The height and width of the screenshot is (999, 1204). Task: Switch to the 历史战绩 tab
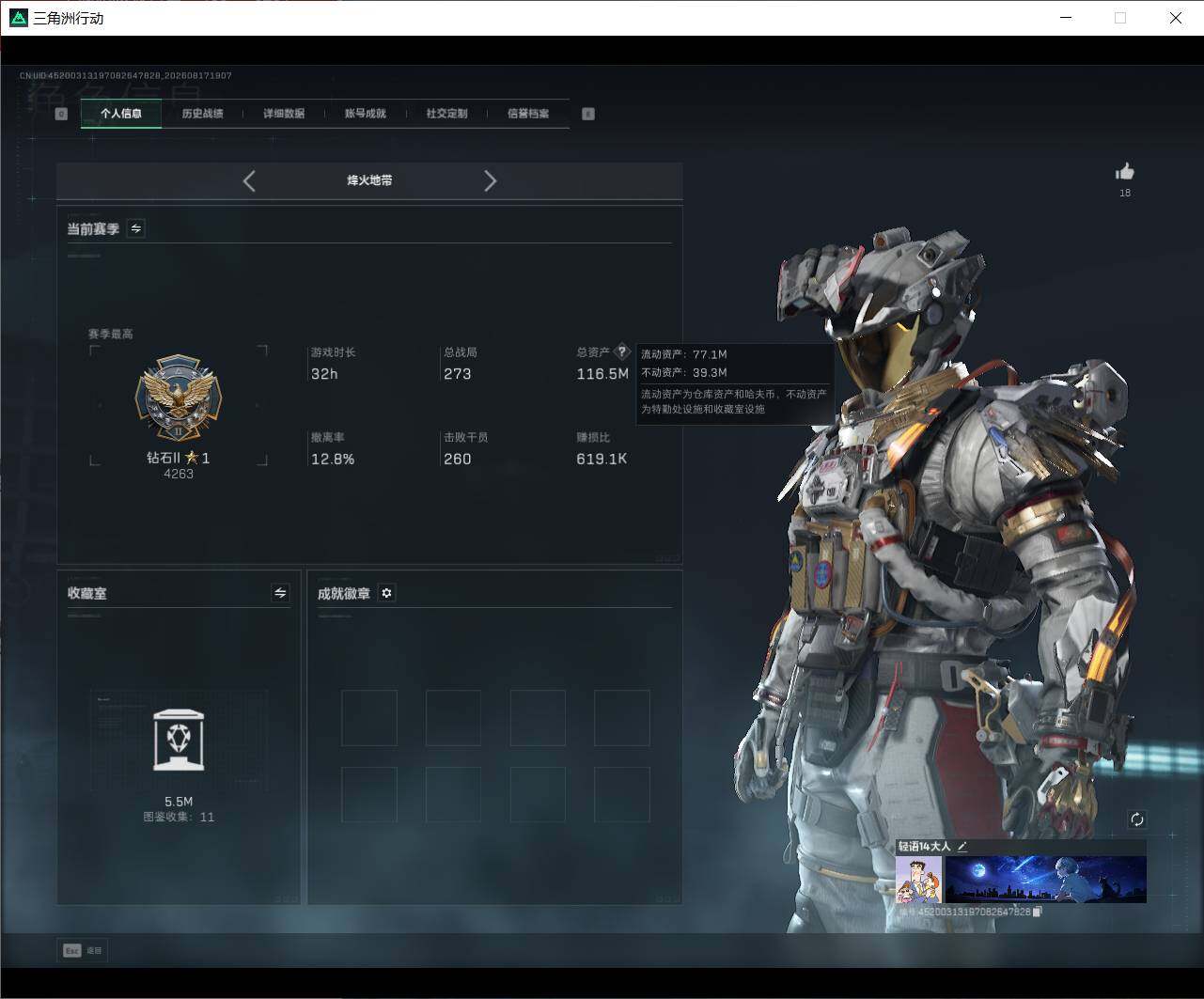[x=202, y=114]
